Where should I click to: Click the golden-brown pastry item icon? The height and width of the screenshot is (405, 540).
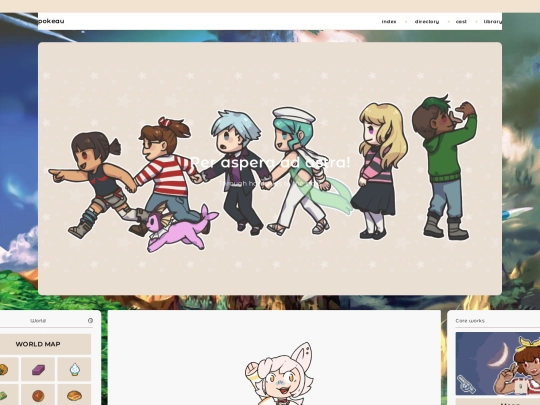pyautogui.click(x=3, y=370)
